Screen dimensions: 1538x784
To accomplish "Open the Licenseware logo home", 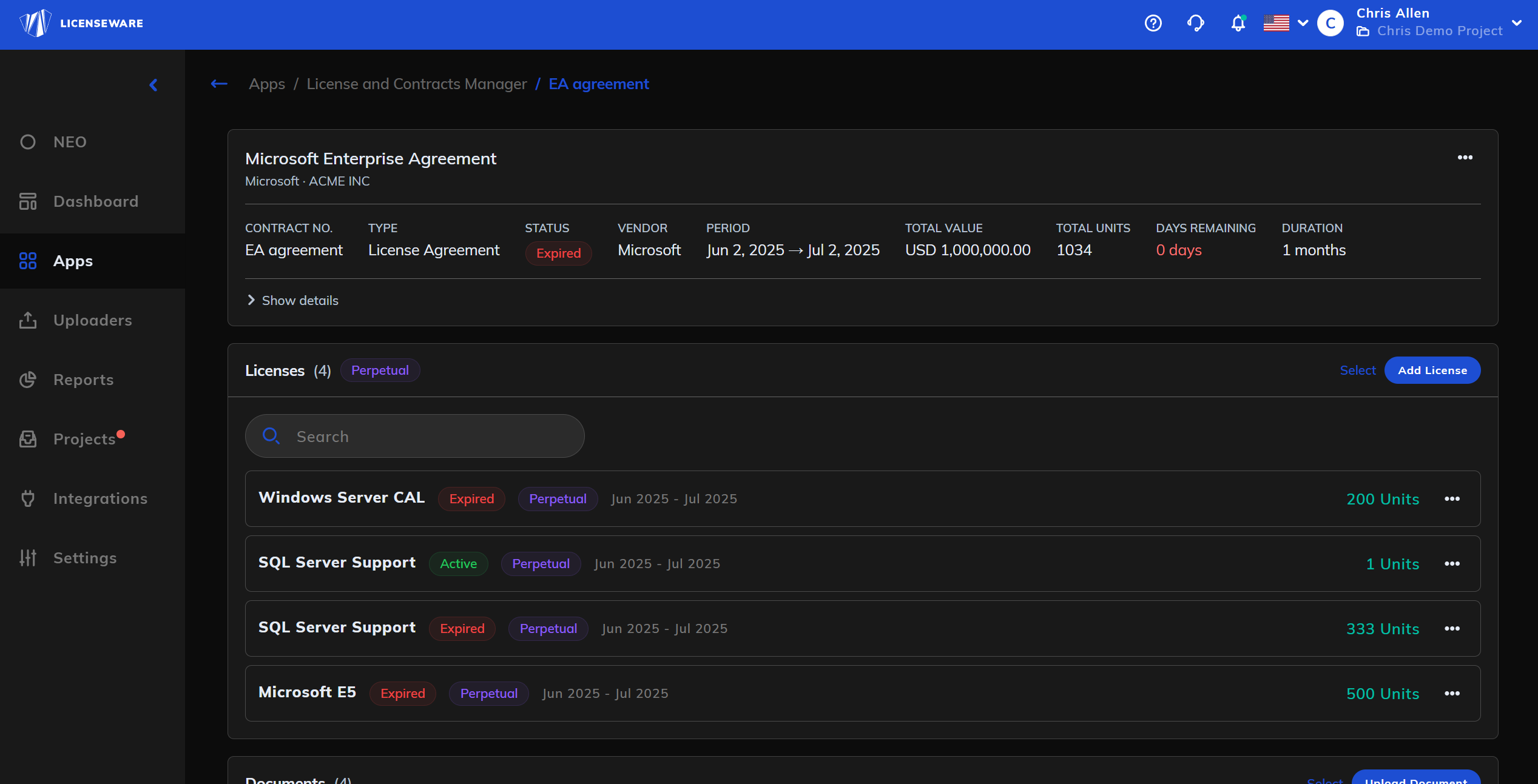I will point(81,23).
